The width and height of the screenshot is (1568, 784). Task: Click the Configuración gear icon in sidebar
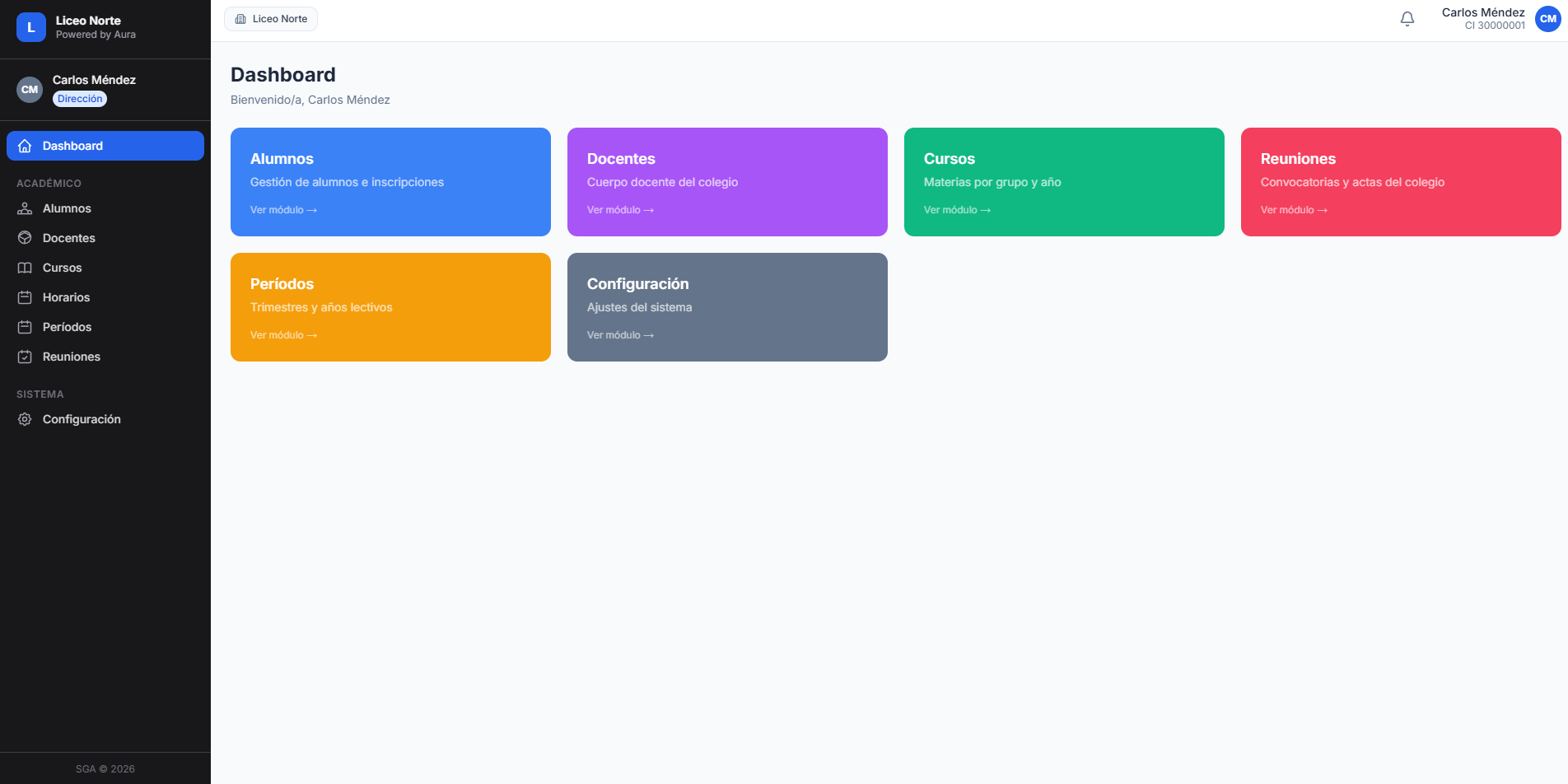[x=25, y=419]
